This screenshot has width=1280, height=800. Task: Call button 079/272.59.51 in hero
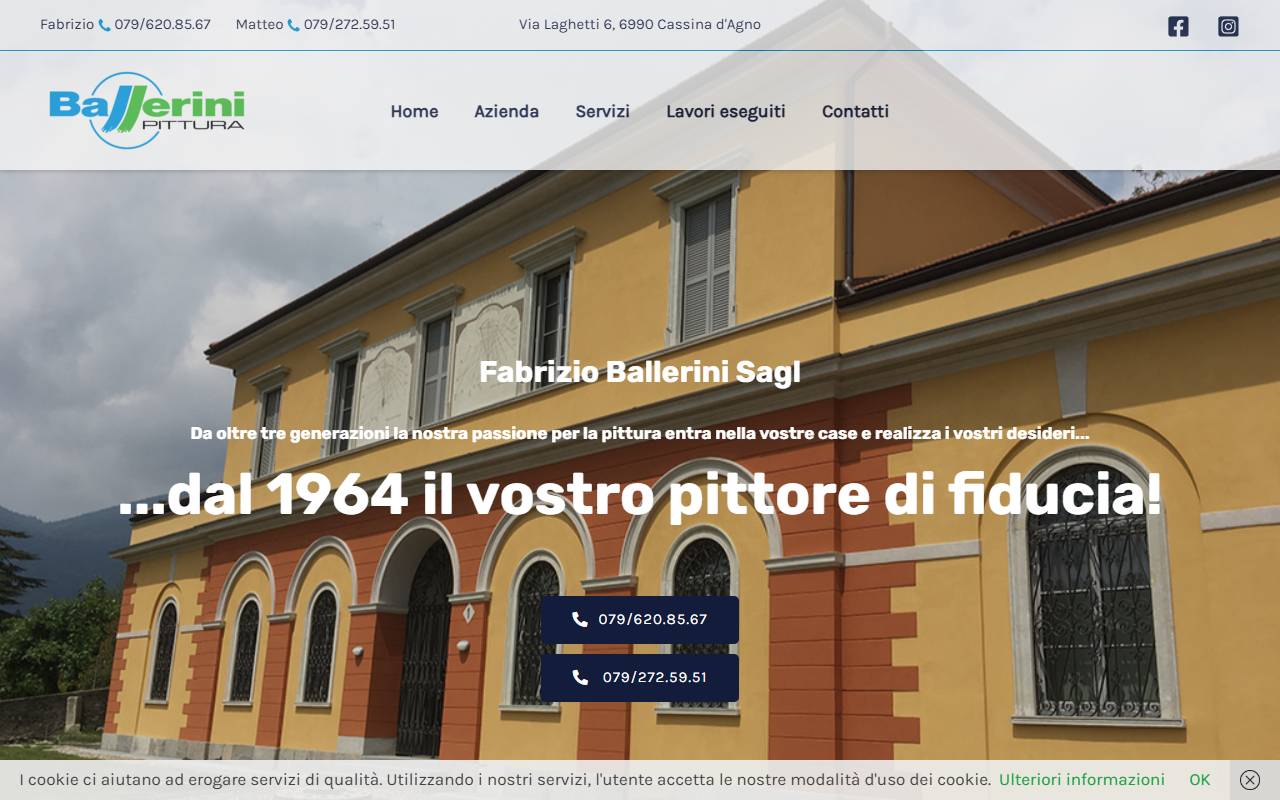tap(640, 678)
